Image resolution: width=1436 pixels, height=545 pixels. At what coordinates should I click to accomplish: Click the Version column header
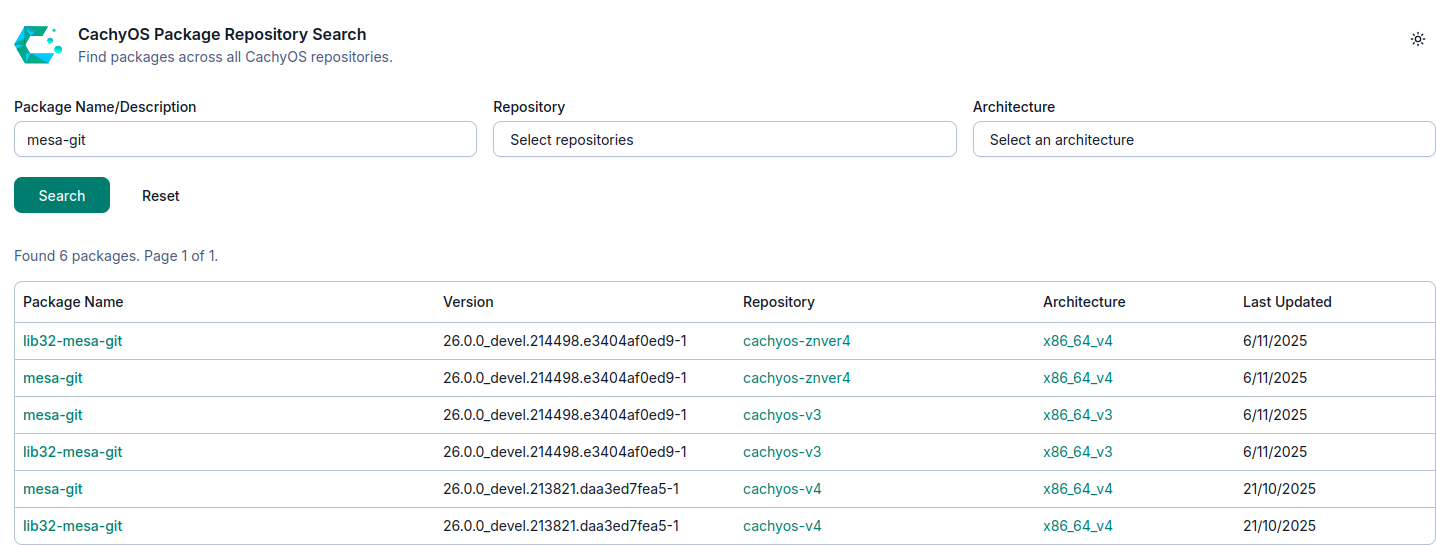tap(468, 302)
